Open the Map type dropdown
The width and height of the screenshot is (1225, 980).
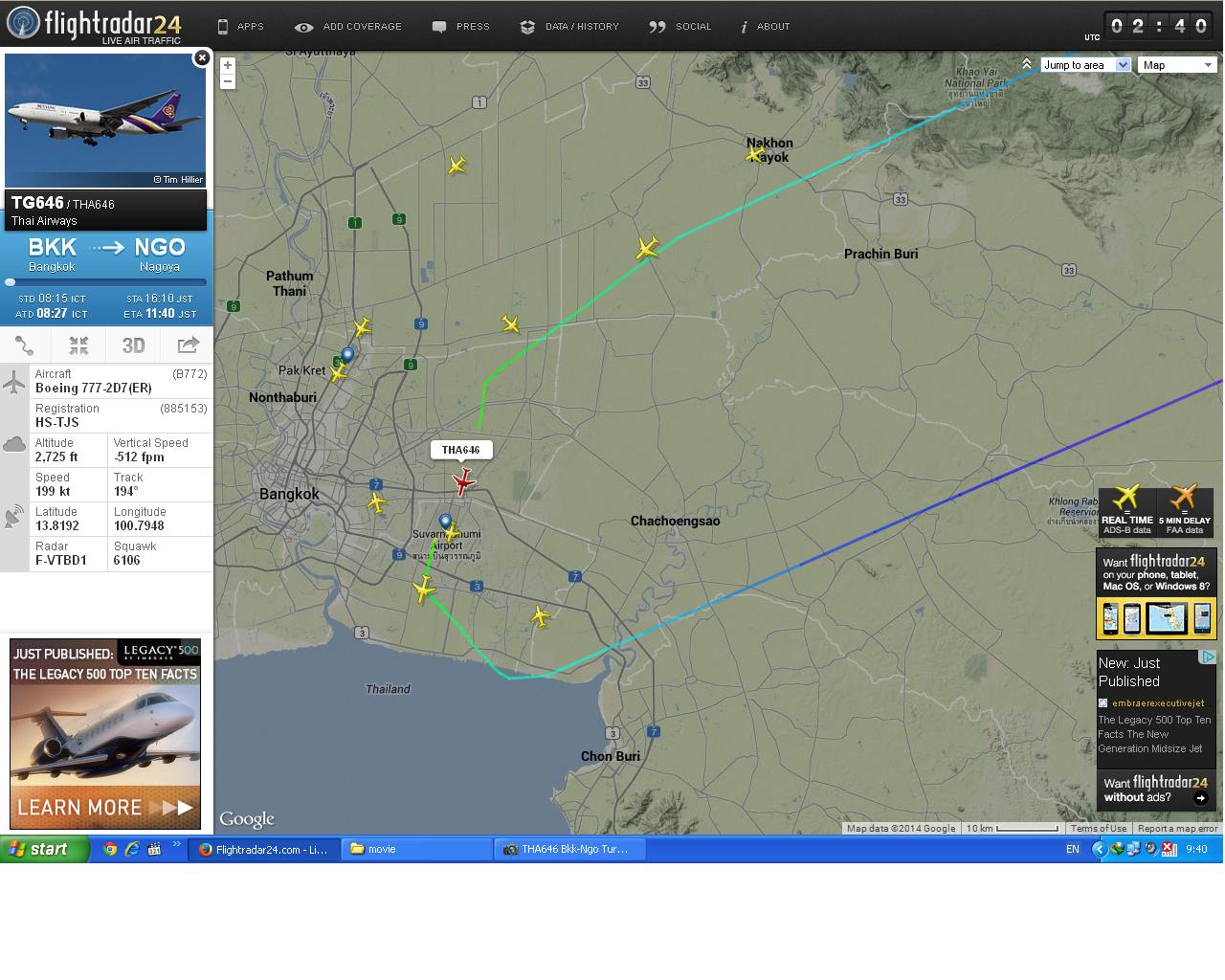pos(1177,65)
